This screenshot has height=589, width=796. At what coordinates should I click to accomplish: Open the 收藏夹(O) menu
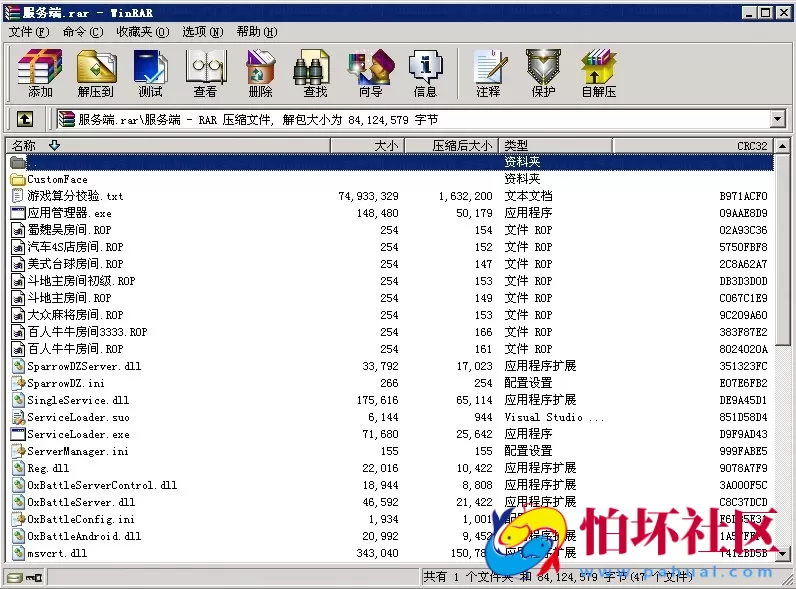click(x=143, y=32)
